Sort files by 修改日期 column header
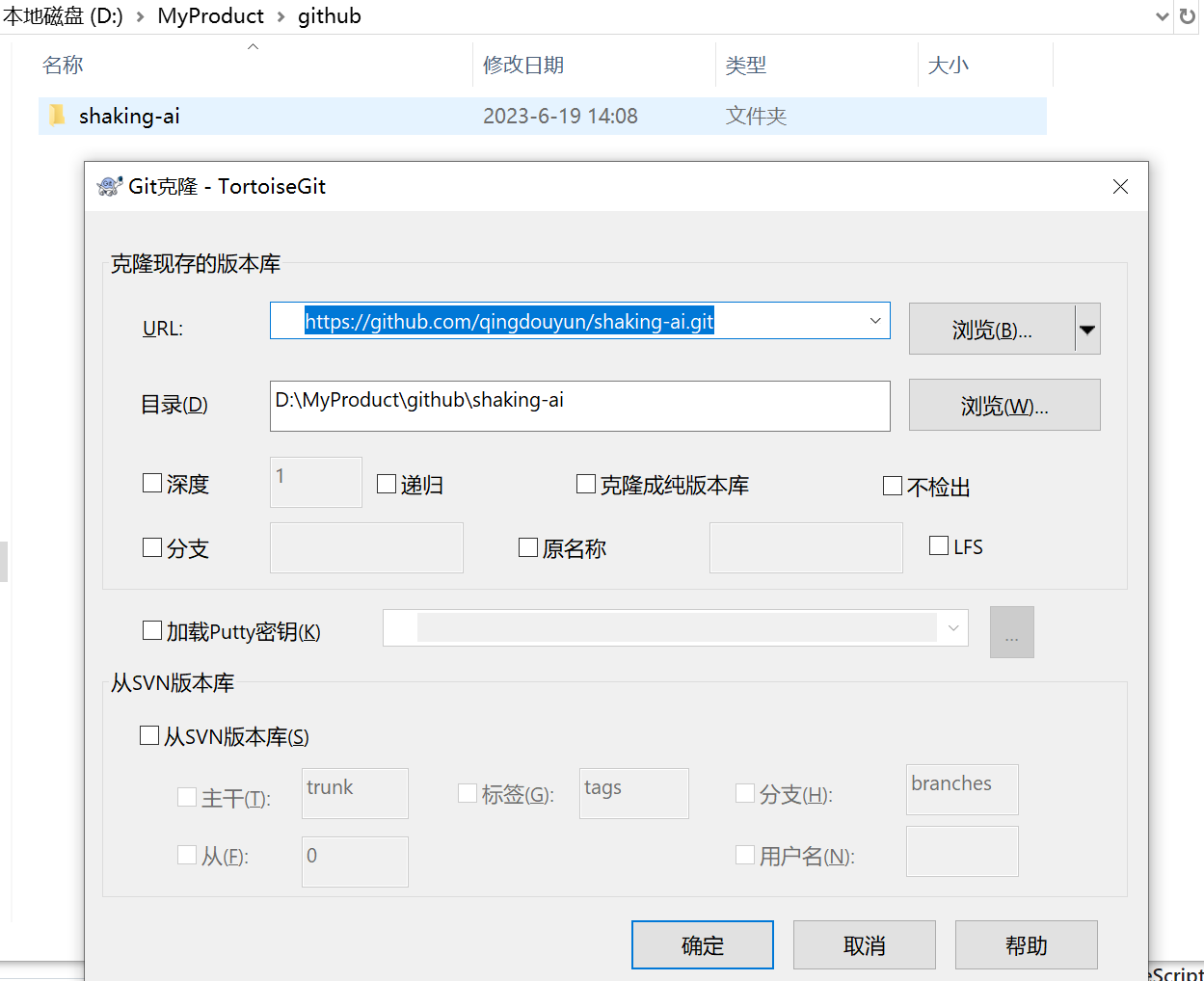The height and width of the screenshot is (981, 1204). [x=523, y=65]
